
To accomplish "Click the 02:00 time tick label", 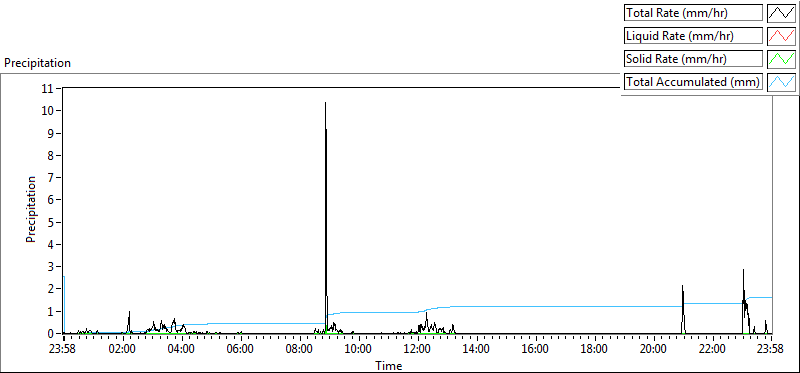I will coord(122,350).
